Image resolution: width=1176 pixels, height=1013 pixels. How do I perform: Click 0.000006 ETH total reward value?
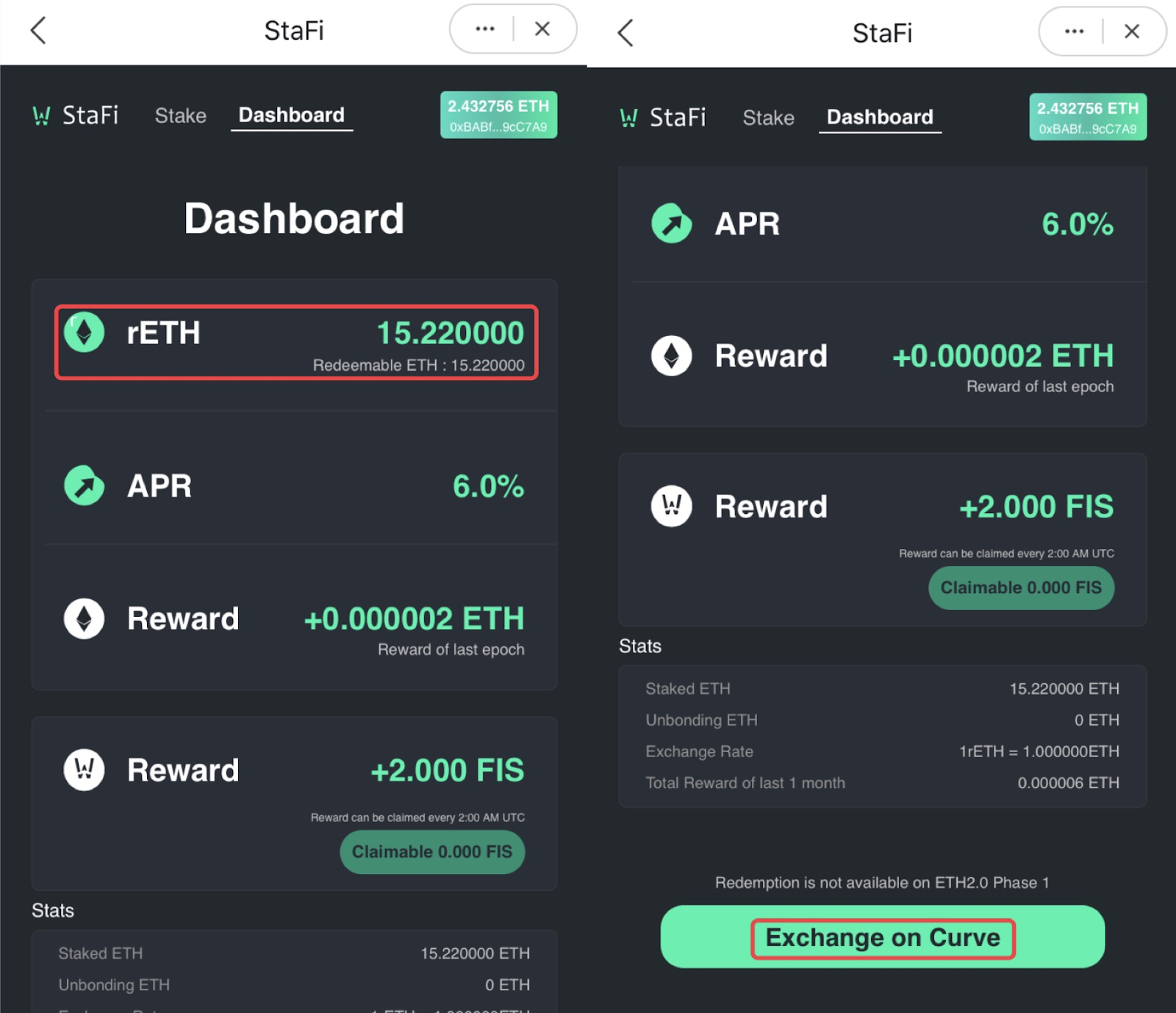[x=1069, y=783]
